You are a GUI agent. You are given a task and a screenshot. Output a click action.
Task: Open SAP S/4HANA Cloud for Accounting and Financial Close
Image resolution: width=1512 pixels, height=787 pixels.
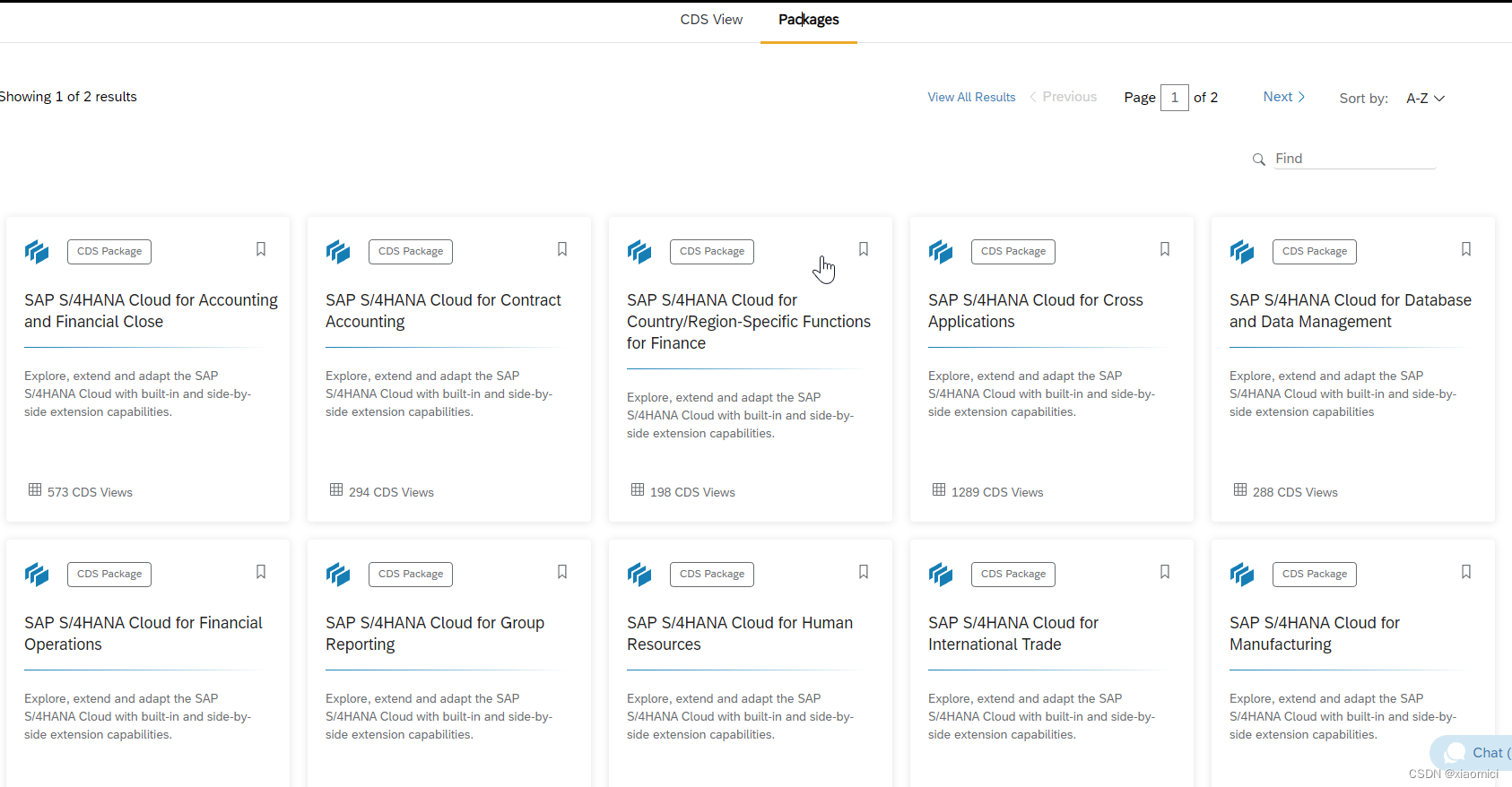(x=151, y=311)
